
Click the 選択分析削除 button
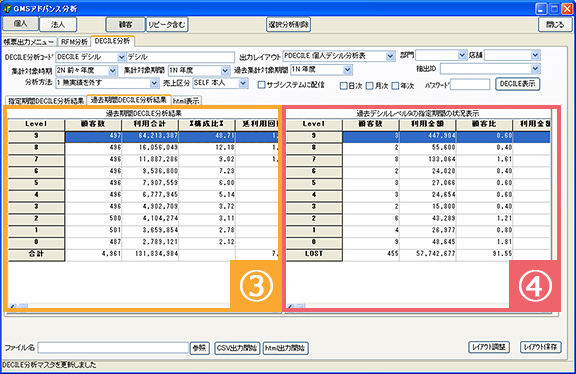click(x=289, y=24)
